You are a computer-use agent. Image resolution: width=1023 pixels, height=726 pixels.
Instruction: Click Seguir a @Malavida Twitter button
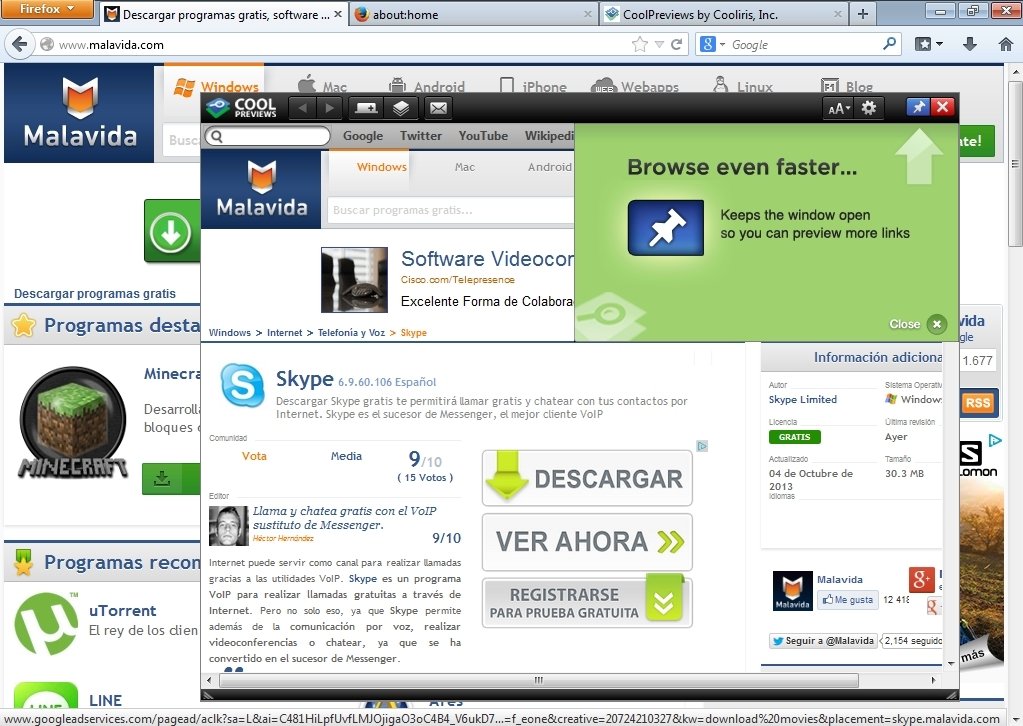click(x=823, y=641)
